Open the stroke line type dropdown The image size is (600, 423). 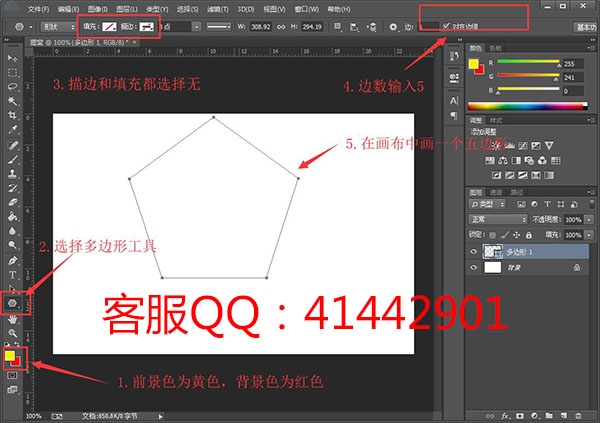coord(218,27)
